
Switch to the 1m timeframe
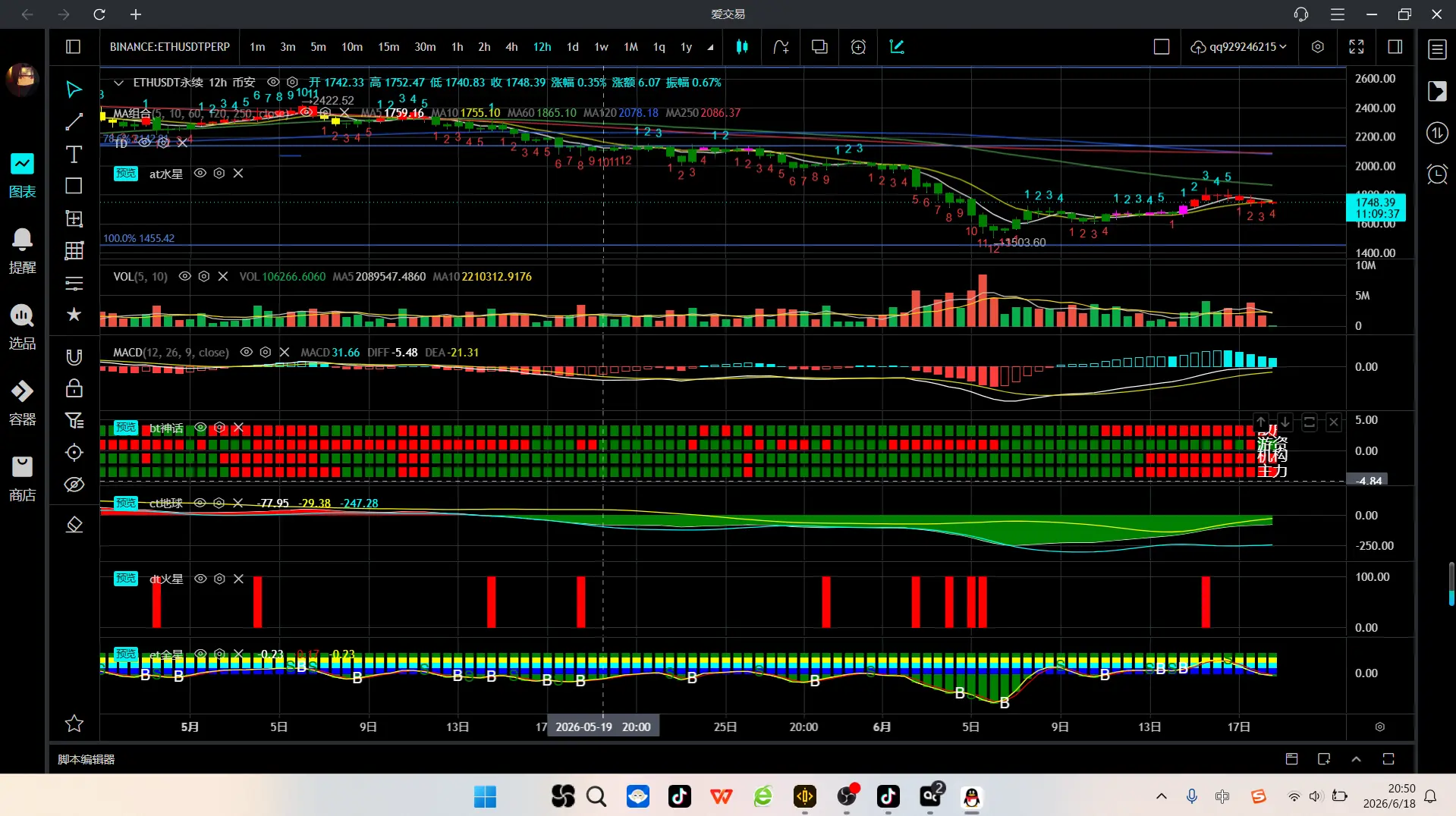[257, 47]
